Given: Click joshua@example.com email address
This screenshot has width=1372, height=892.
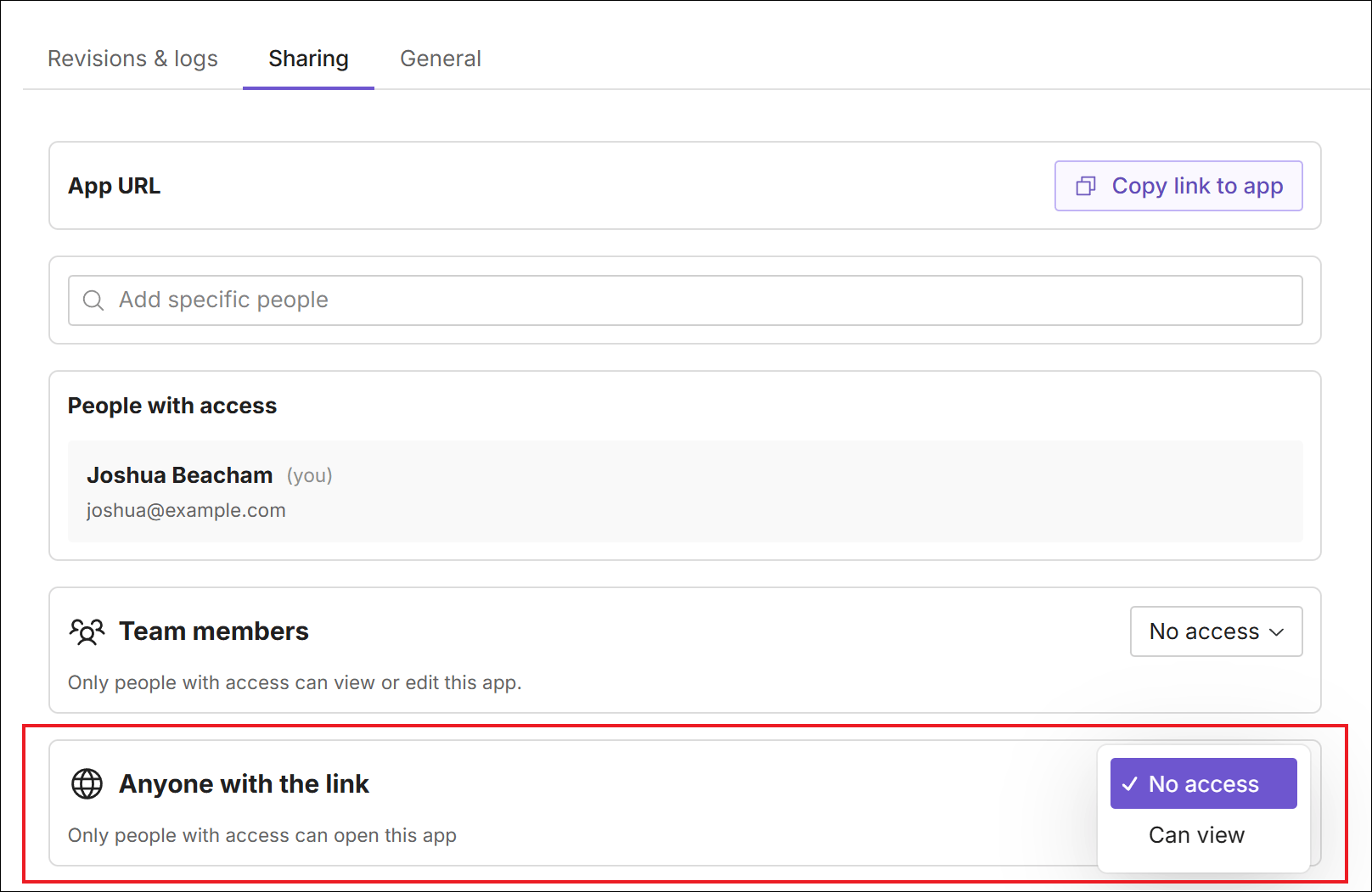Looking at the screenshot, I should 185,510.
